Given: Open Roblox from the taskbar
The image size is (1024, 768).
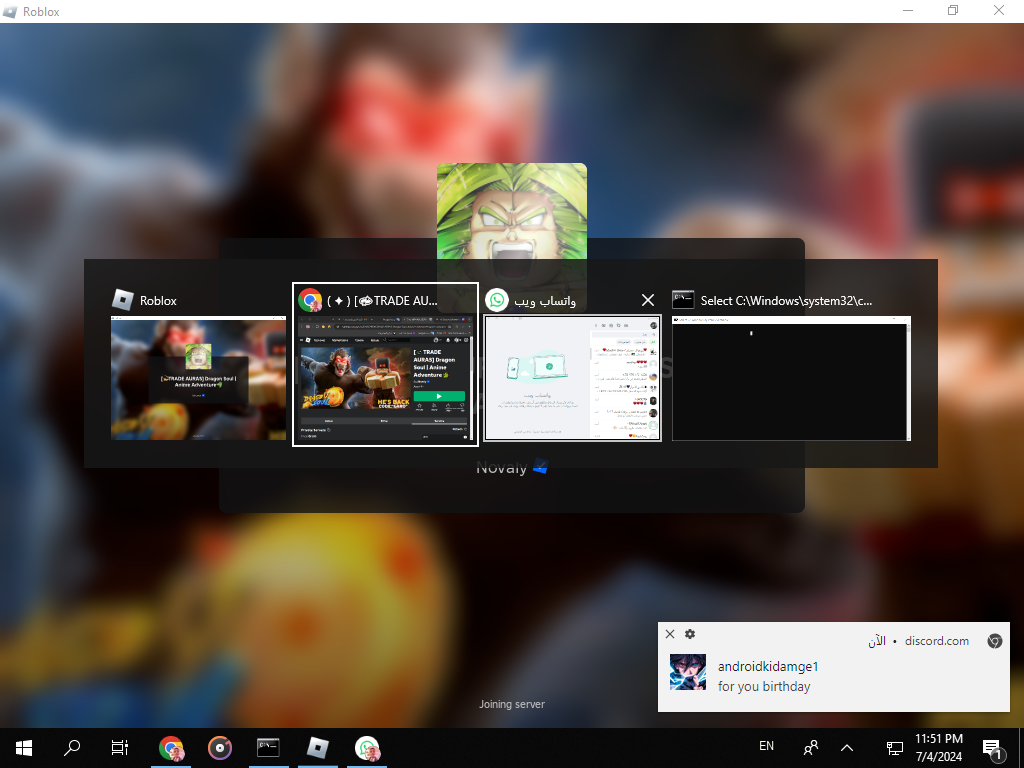Looking at the screenshot, I should pos(317,748).
